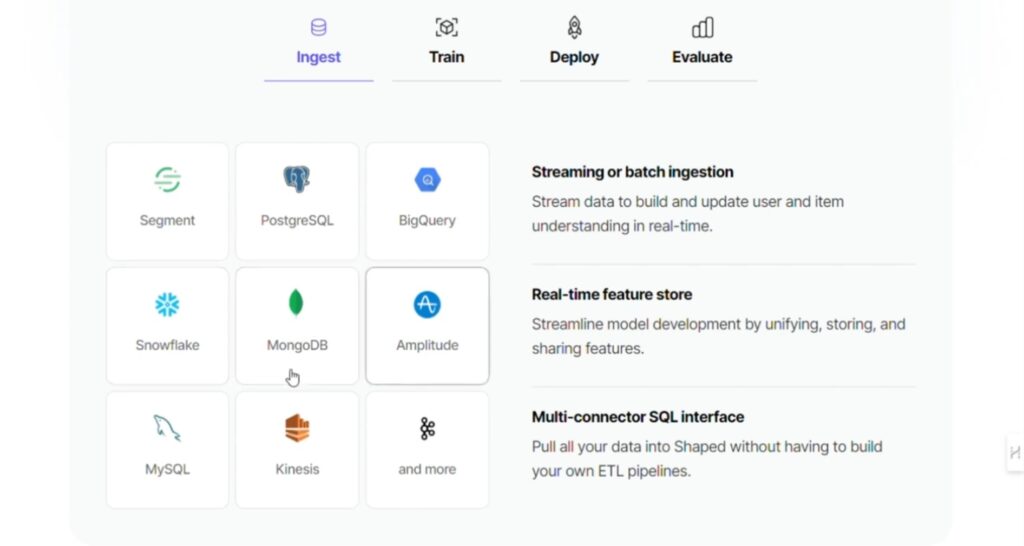Viewport: 1024px width, 546px height.
Task: Select the Amplitude connector icon
Action: (427, 304)
